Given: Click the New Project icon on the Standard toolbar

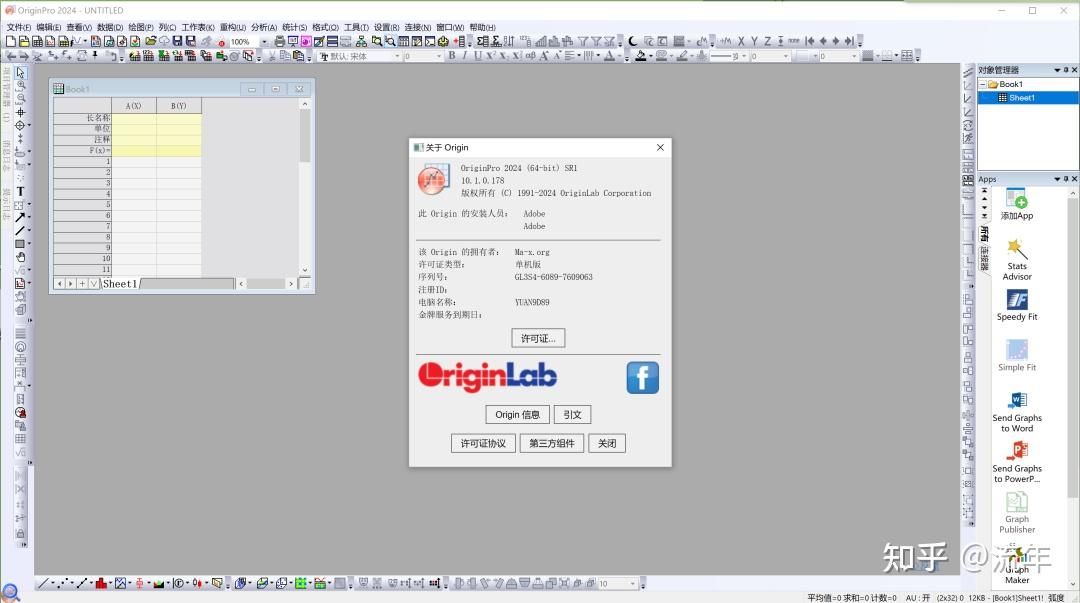Looking at the screenshot, I should tap(11, 41).
